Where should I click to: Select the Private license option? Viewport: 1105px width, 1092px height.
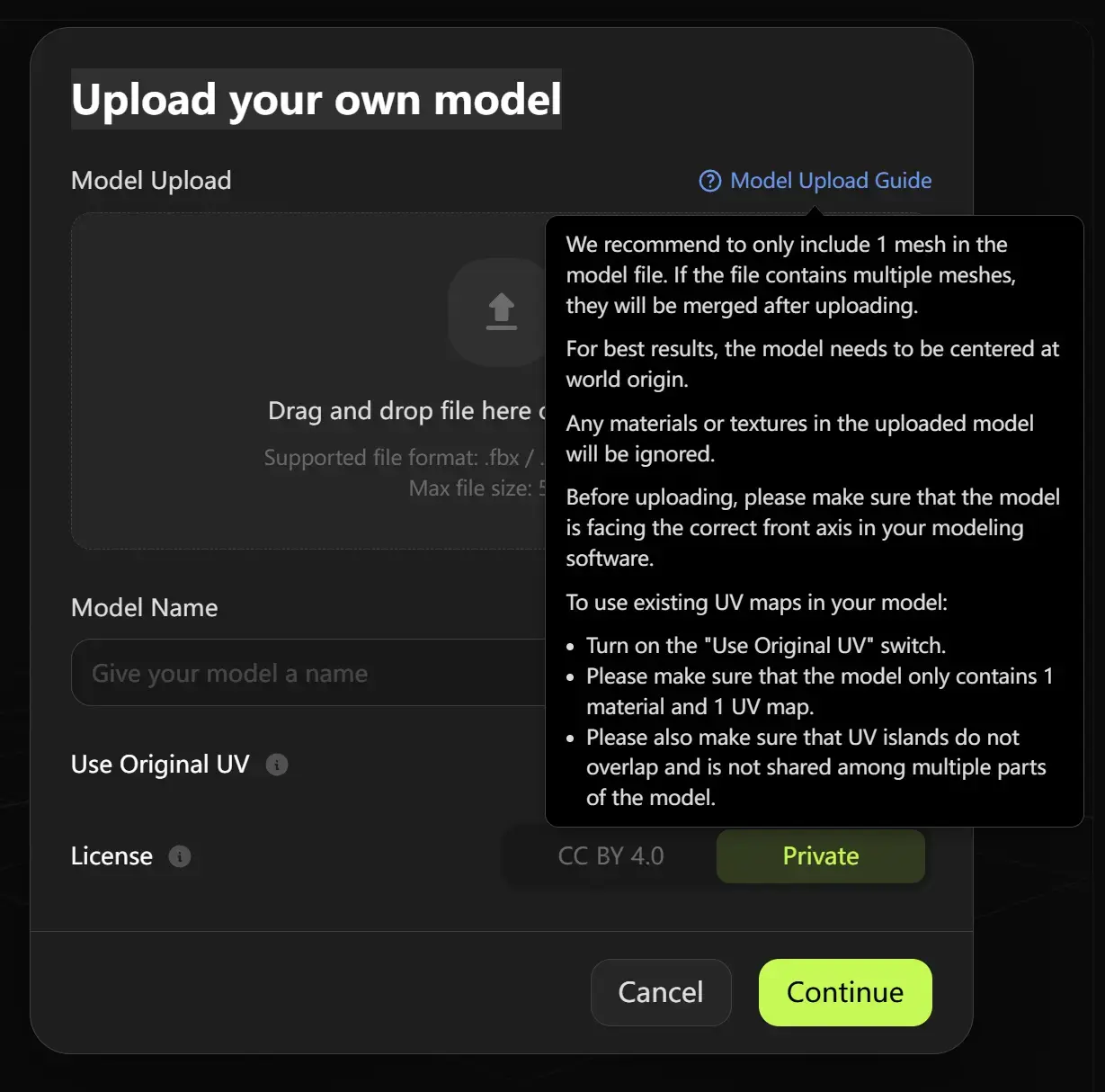(x=819, y=856)
